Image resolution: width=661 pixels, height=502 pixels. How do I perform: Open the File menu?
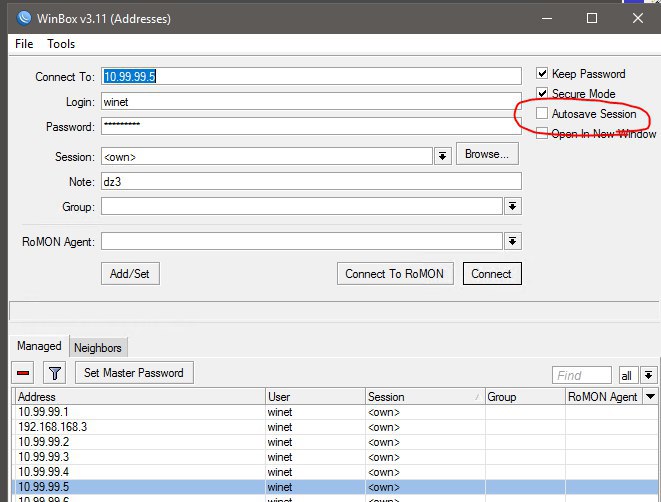tap(24, 44)
